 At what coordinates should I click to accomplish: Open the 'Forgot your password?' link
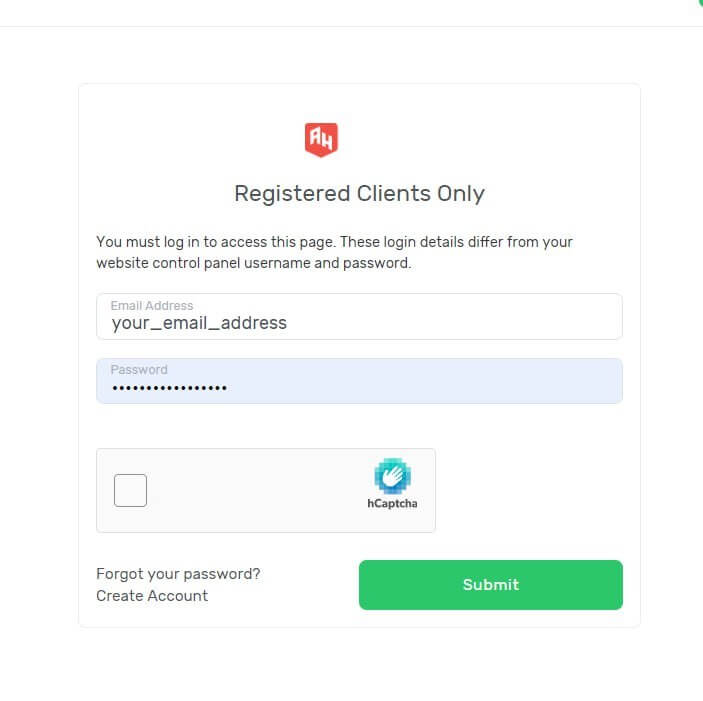(x=178, y=574)
